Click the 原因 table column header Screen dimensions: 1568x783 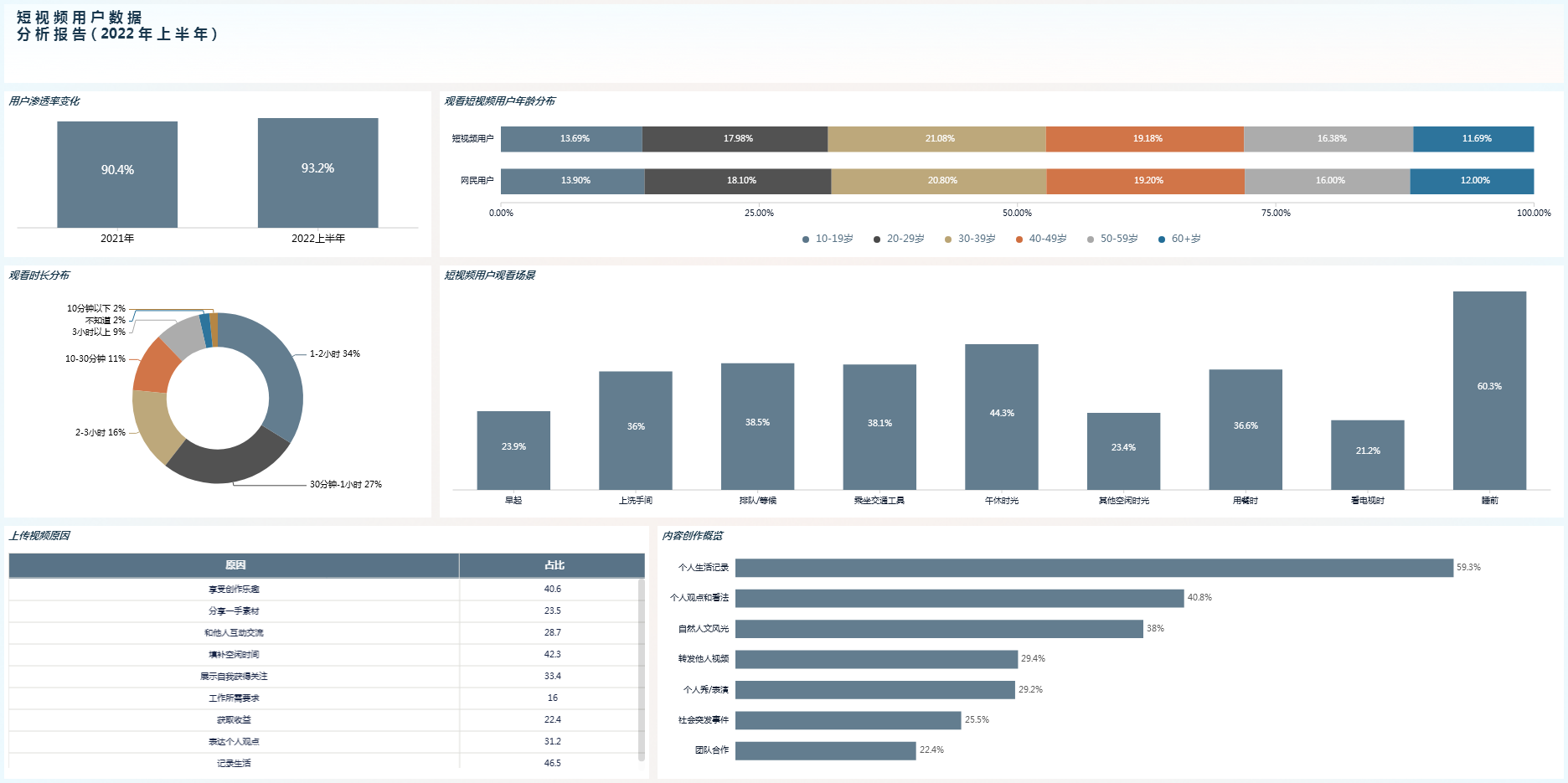pos(235,565)
